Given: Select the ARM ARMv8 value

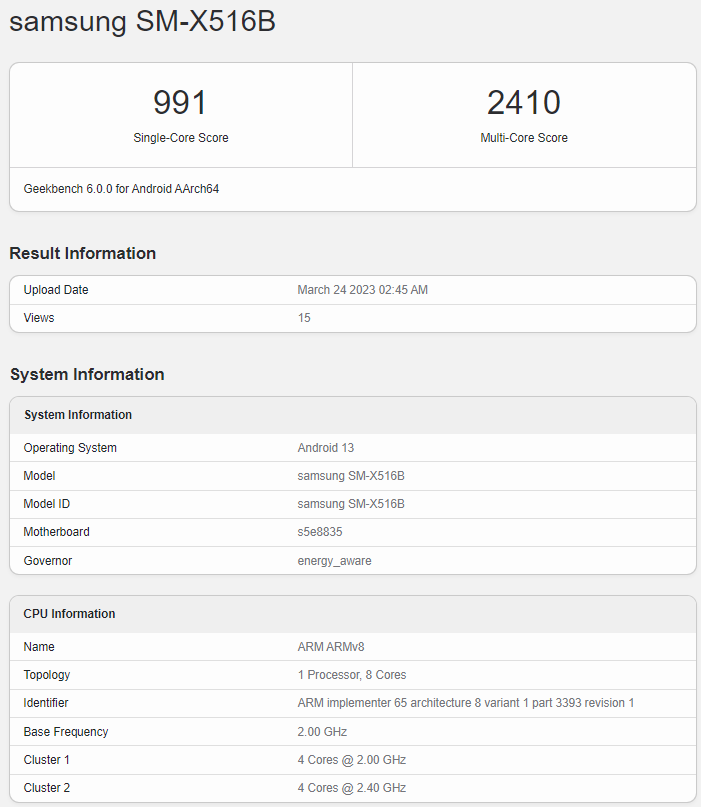Looking at the screenshot, I should click(331, 647).
